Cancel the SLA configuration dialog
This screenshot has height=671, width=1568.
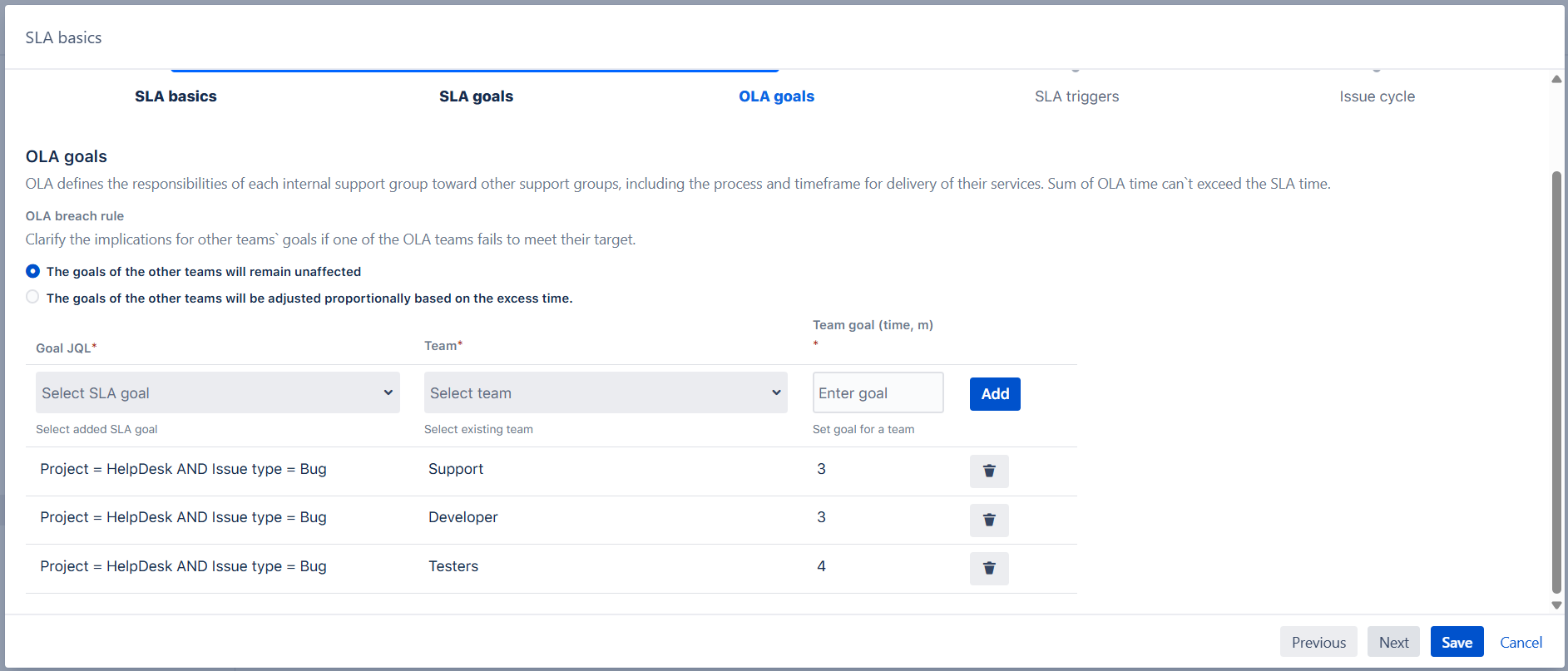[x=1521, y=642]
